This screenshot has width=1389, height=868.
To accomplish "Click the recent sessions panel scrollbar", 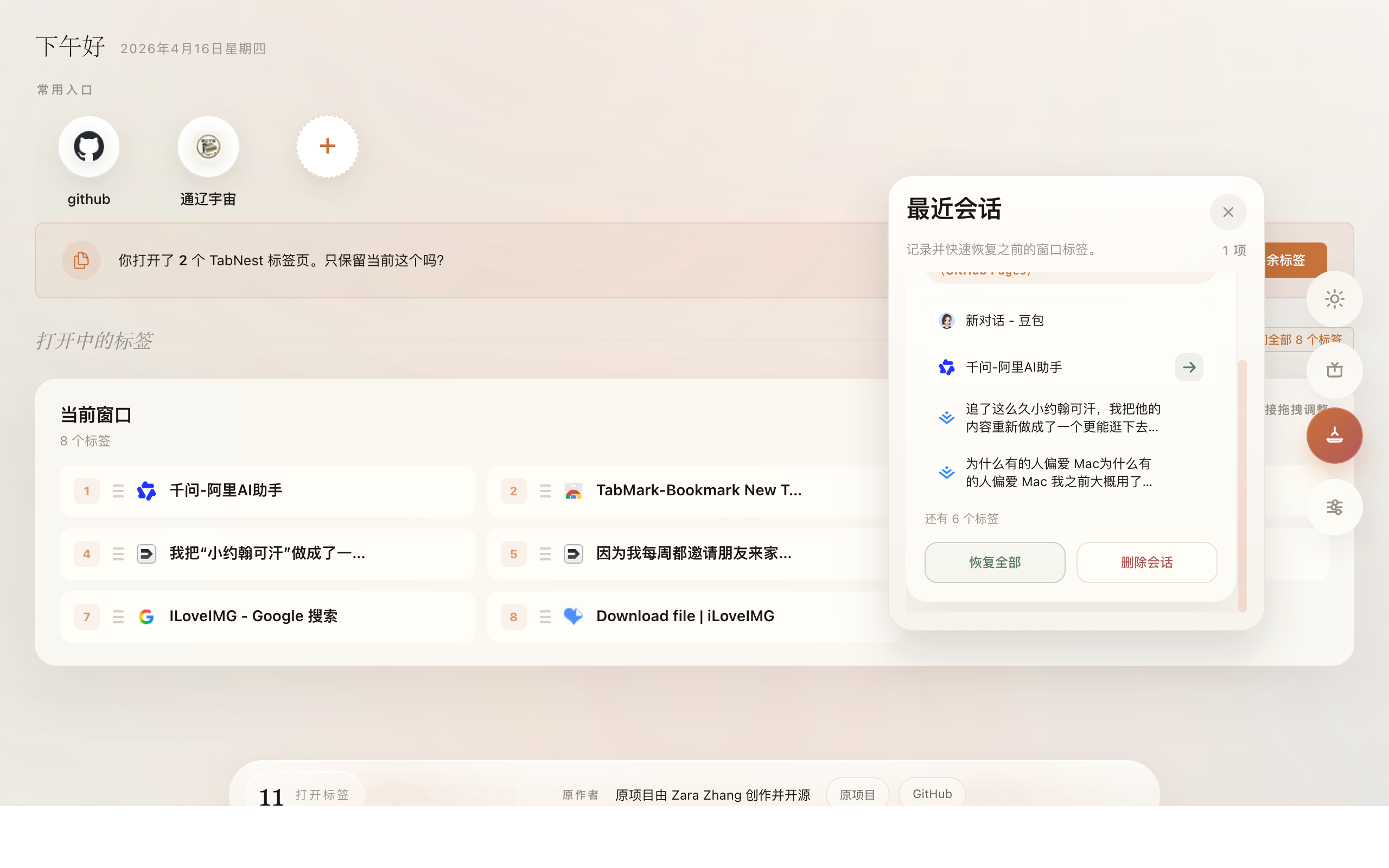I will pos(1242,485).
